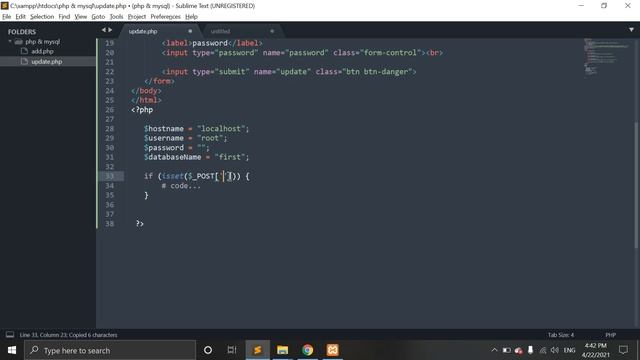Click the network tray icon
Image resolution: width=640 pixels, height=360 pixels.
(543, 350)
